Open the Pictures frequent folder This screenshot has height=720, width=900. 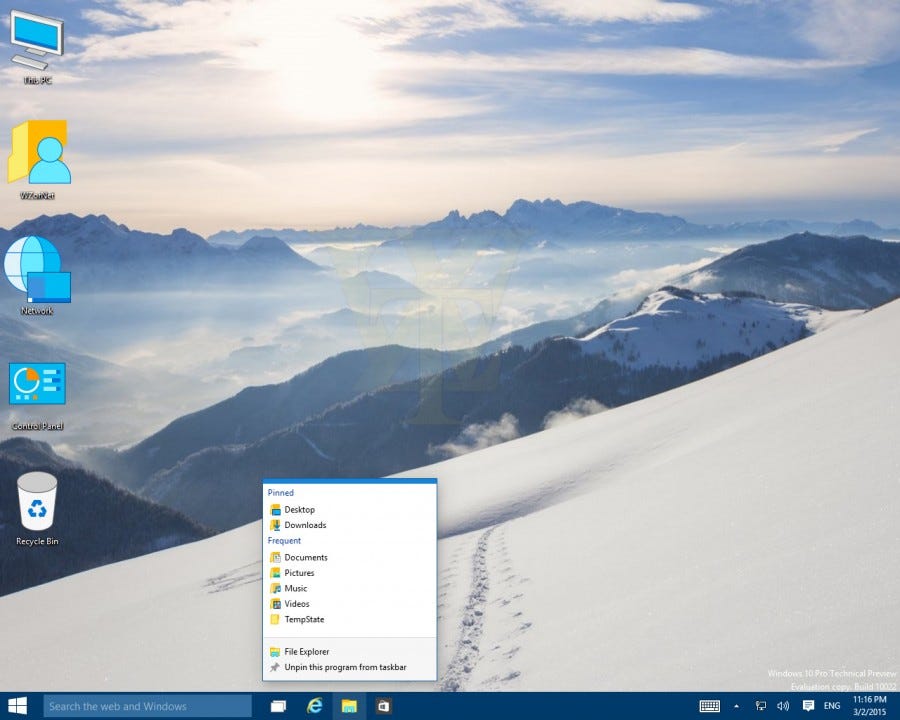[x=299, y=572]
